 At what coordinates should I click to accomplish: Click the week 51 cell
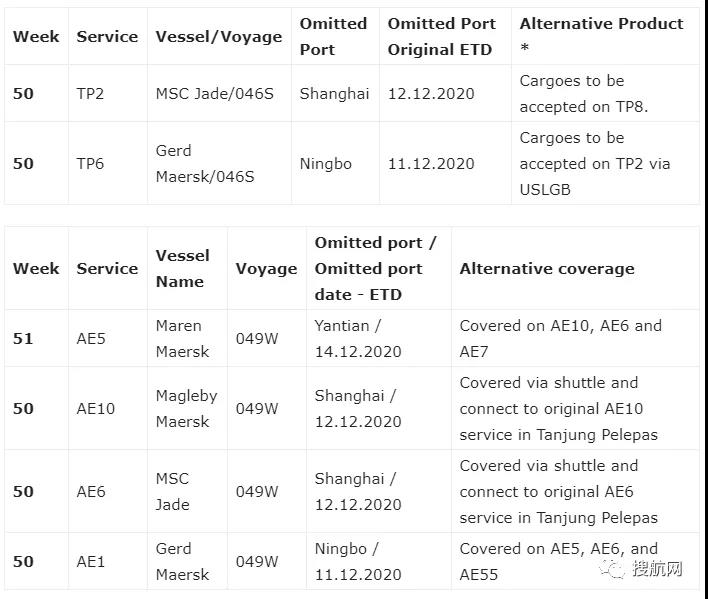pyautogui.click(x=23, y=339)
